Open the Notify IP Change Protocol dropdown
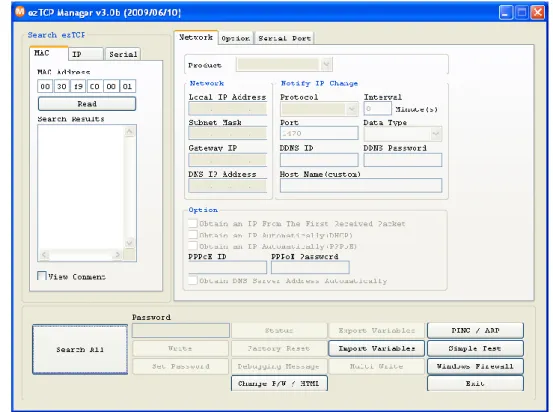This screenshot has width=553, height=412. tap(319, 109)
